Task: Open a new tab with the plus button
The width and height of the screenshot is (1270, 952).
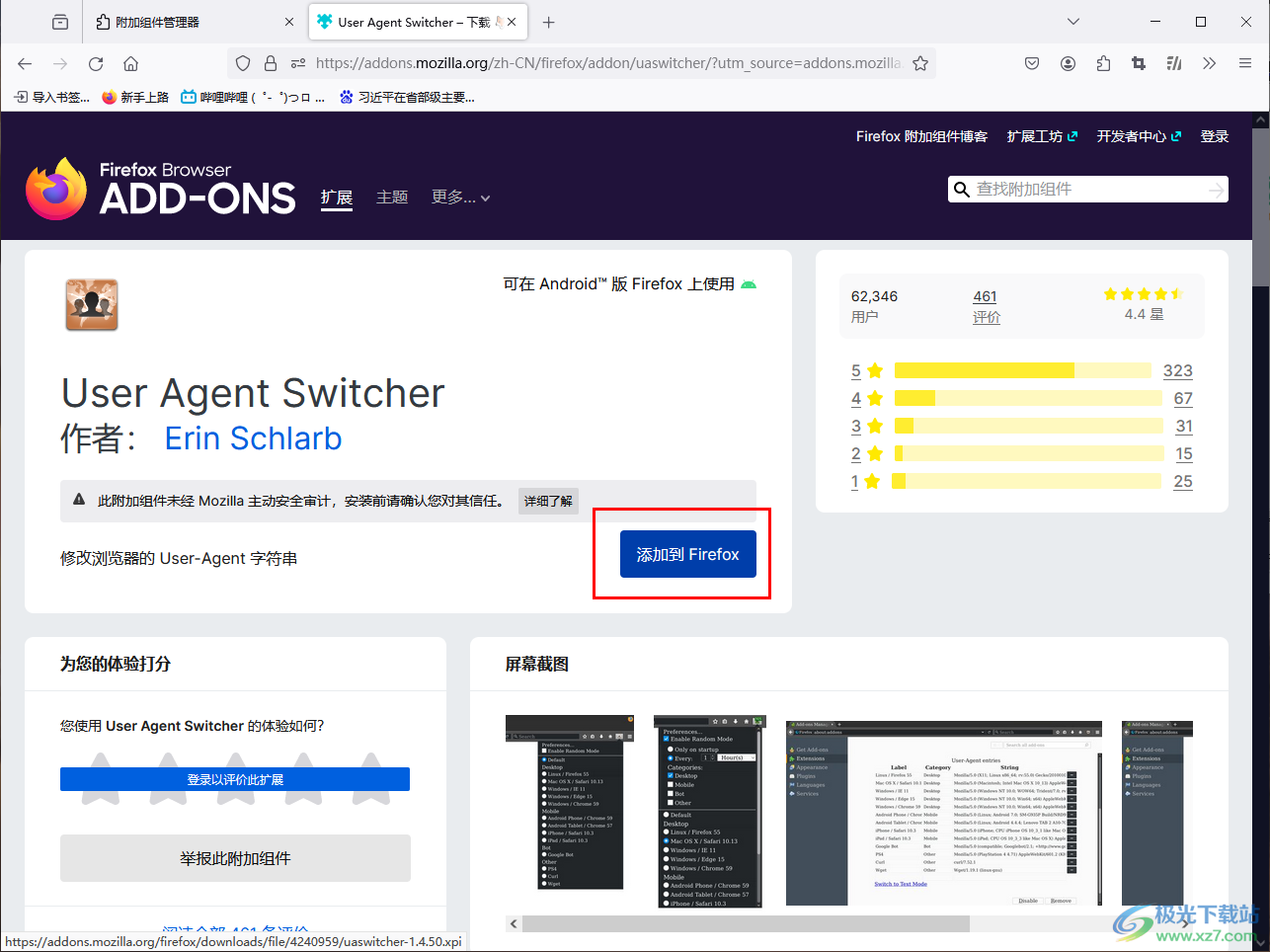Action: pyautogui.click(x=549, y=22)
